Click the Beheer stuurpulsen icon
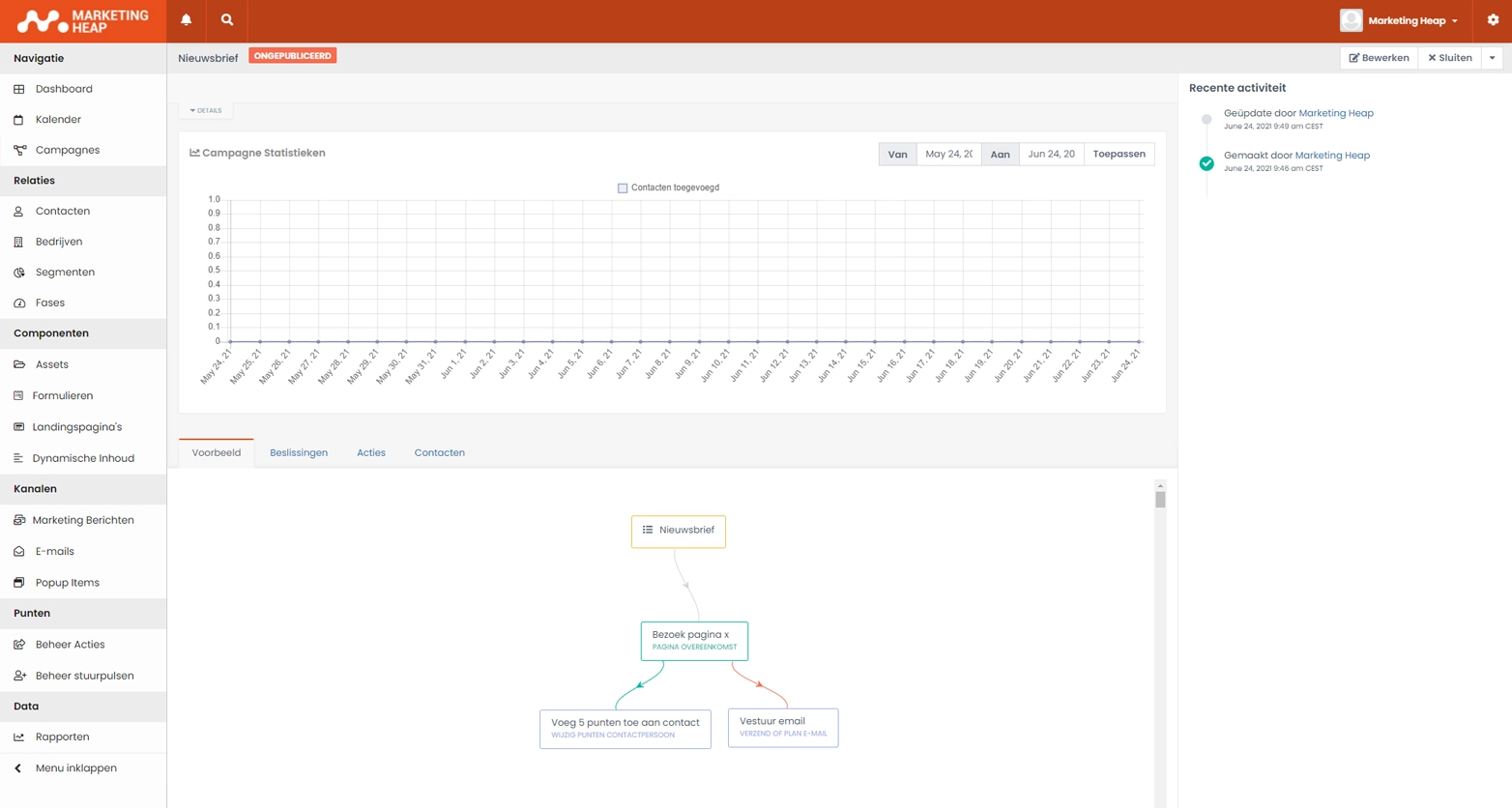Image resolution: width=1512 pixels, height=808 pixels. [x=18, y=676]
